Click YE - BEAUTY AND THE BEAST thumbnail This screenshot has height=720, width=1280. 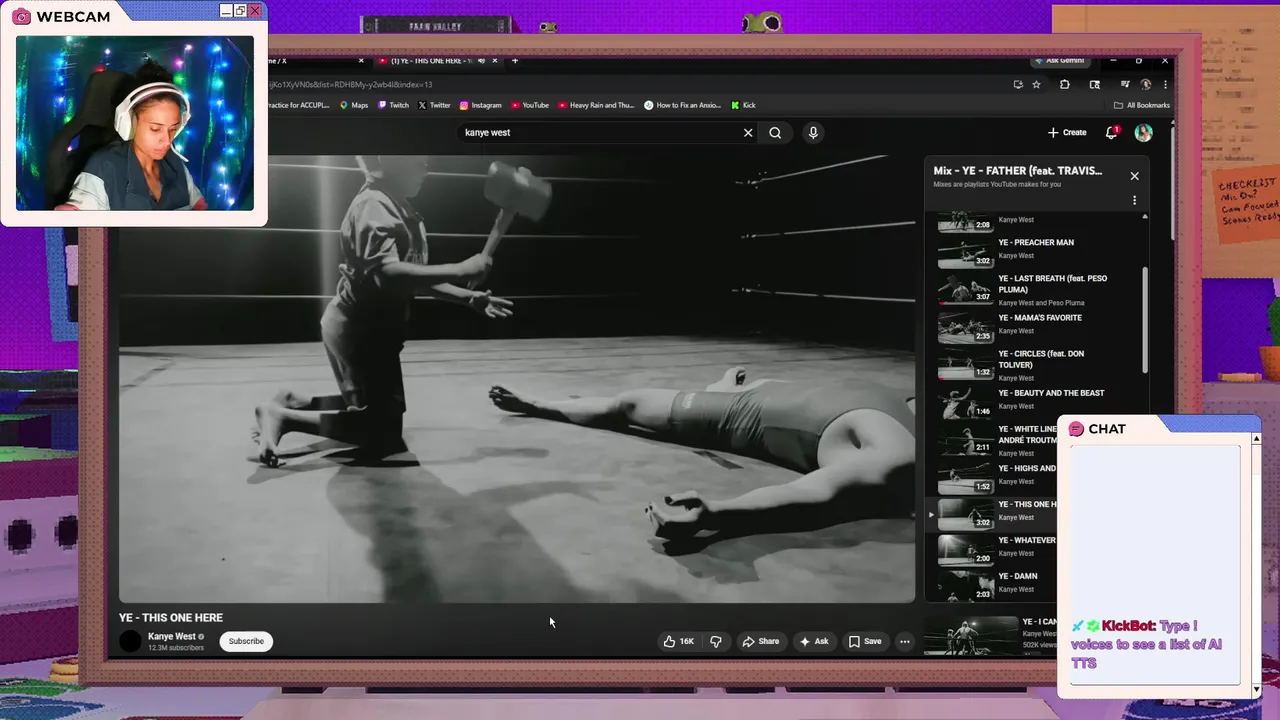(965, 403)
